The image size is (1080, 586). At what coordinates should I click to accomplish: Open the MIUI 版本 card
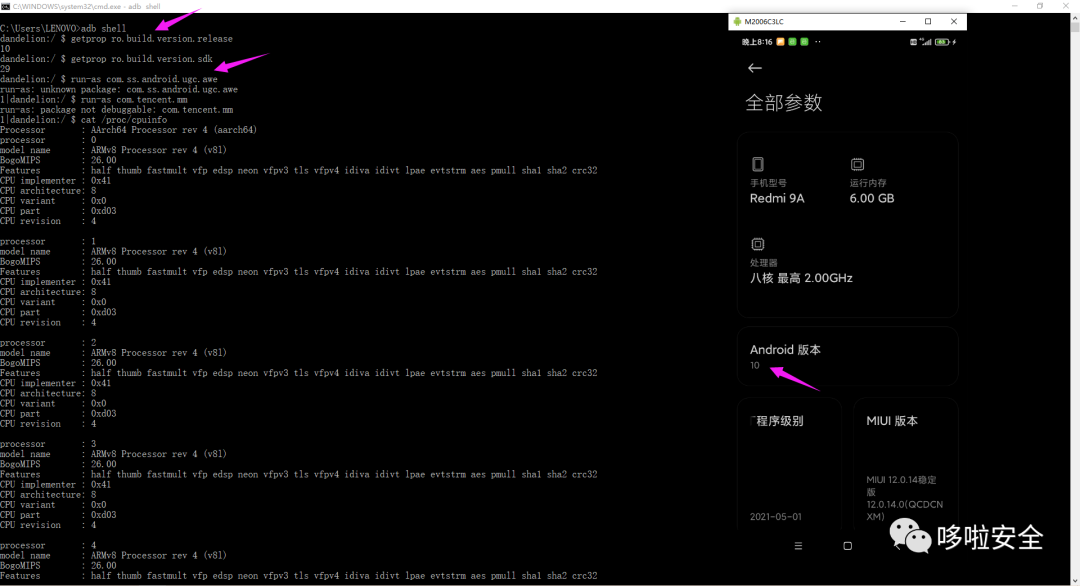click(x=906, y=464)
